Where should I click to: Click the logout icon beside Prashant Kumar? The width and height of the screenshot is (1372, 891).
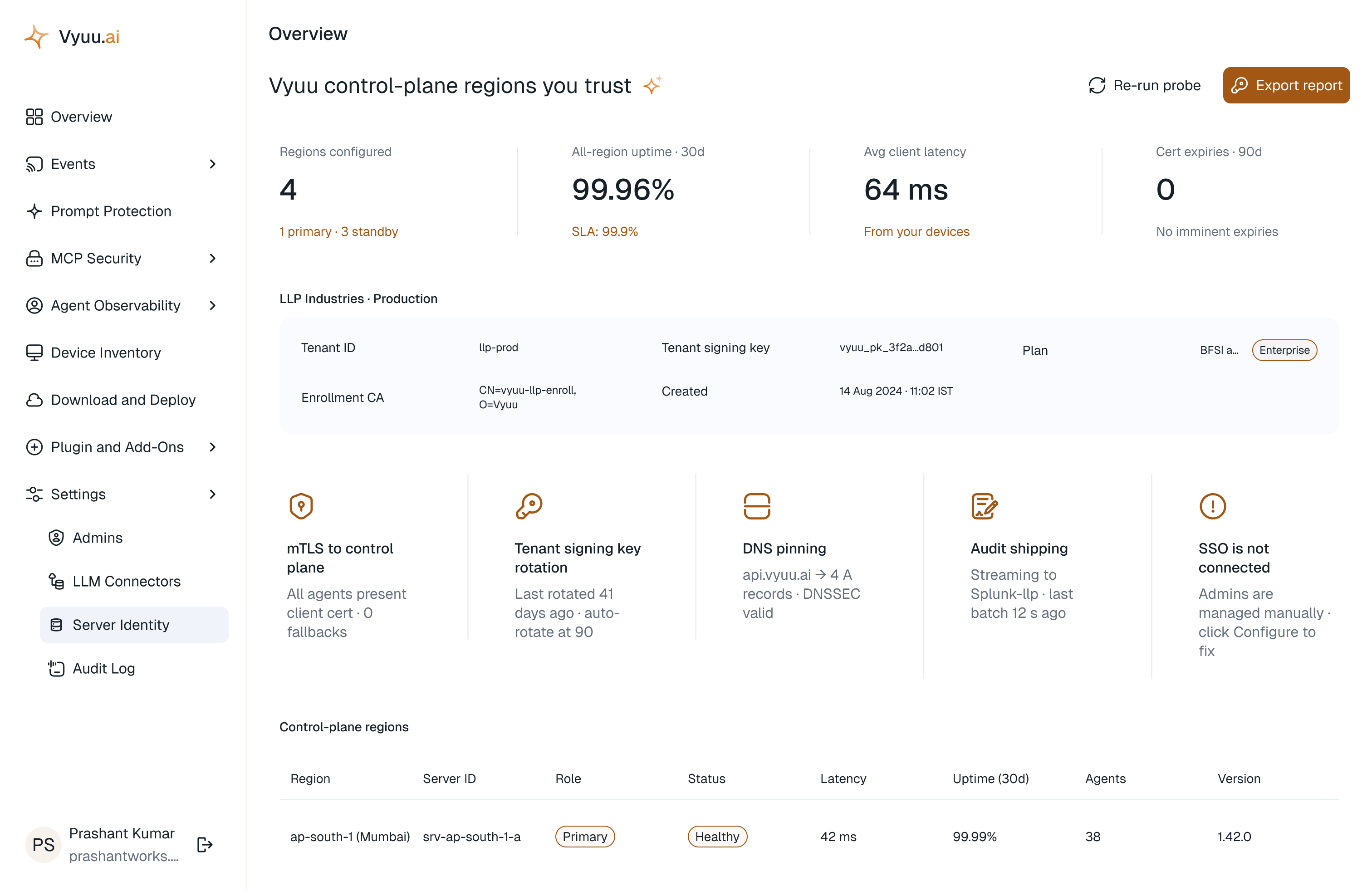tap(205, 845)
